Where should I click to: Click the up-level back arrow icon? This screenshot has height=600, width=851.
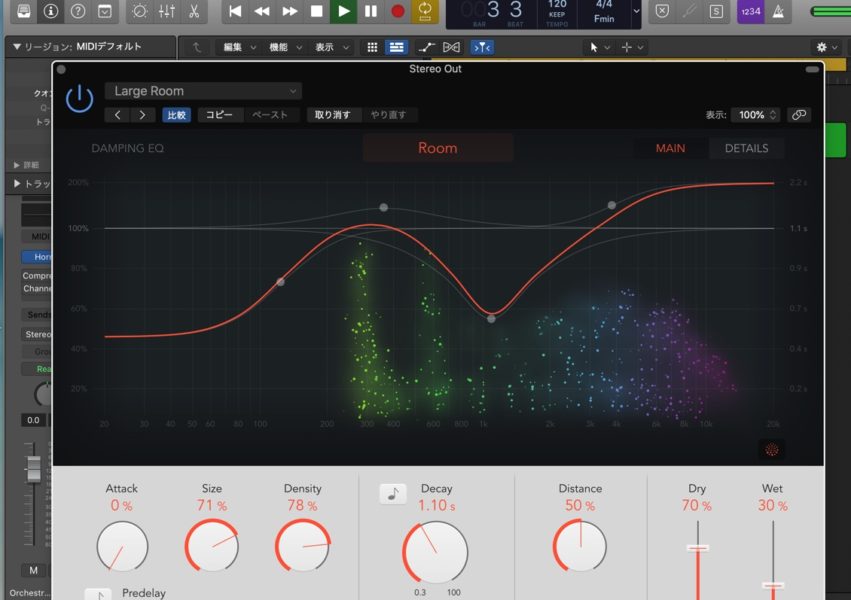196,48
